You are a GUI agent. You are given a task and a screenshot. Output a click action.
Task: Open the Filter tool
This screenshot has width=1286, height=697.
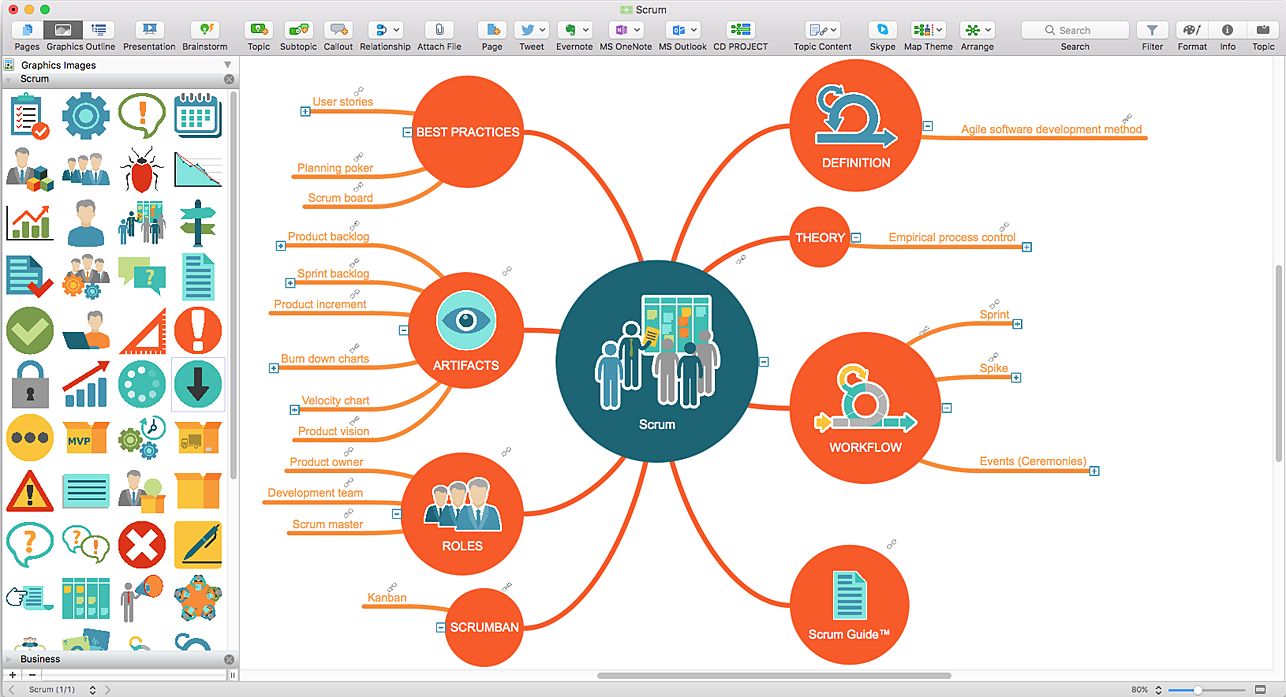click(x=1152, y=31)
